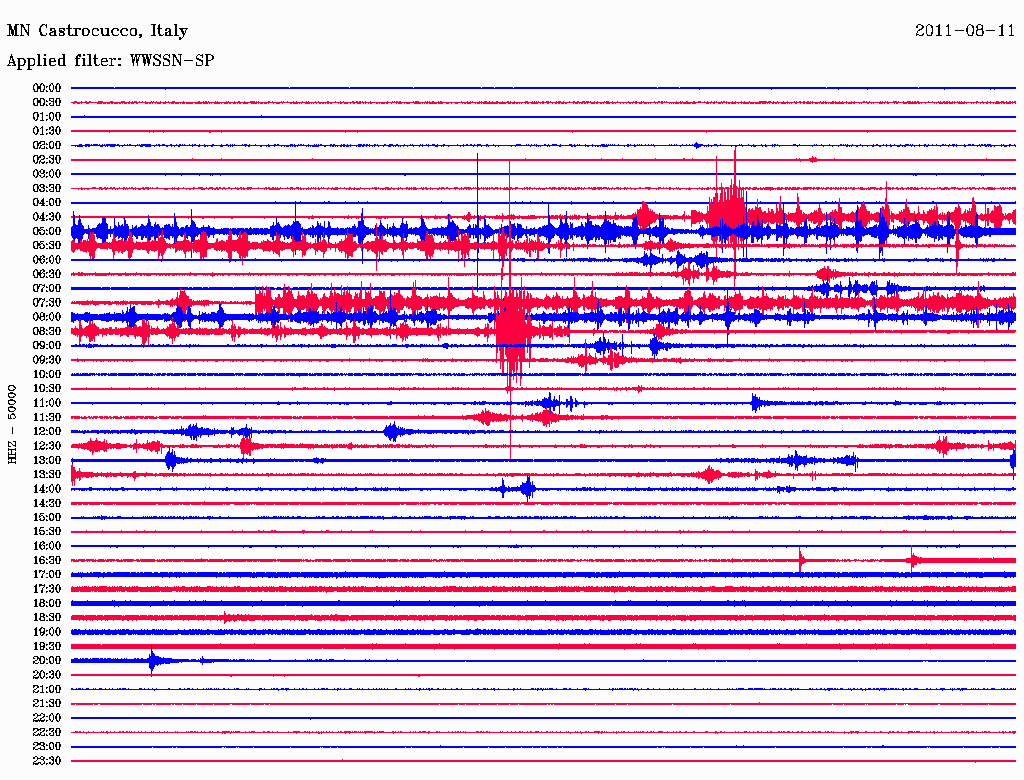
Task: Click the 21:30 time label
Action: point(47,704)
